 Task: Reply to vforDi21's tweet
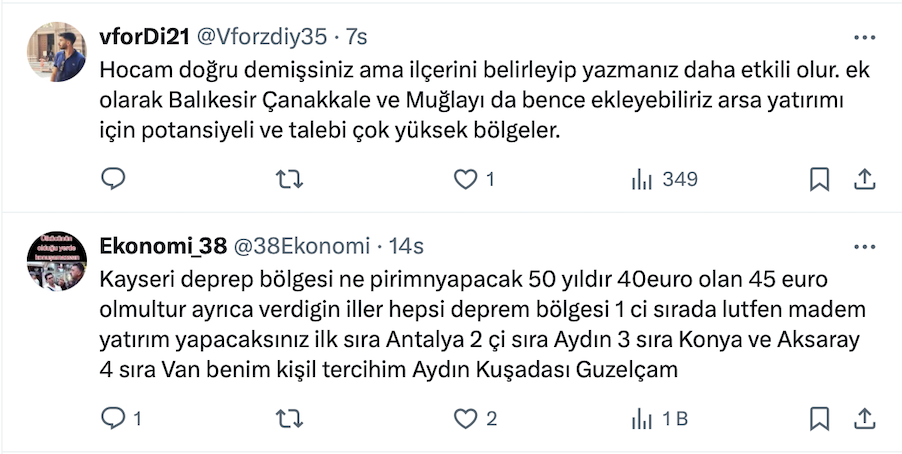114,179
